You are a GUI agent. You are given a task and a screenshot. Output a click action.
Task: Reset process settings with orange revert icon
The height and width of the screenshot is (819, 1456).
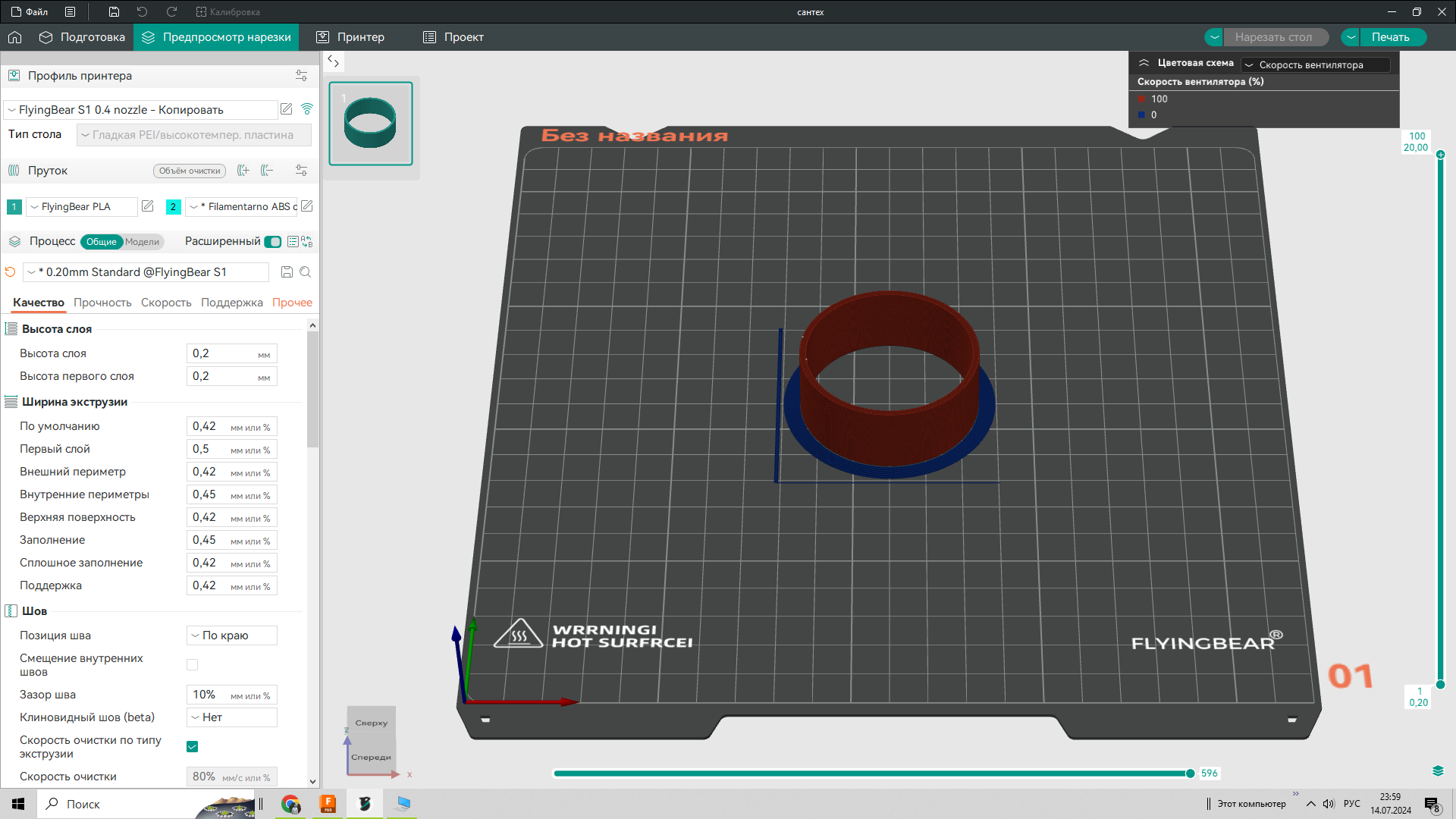point(11,272)
